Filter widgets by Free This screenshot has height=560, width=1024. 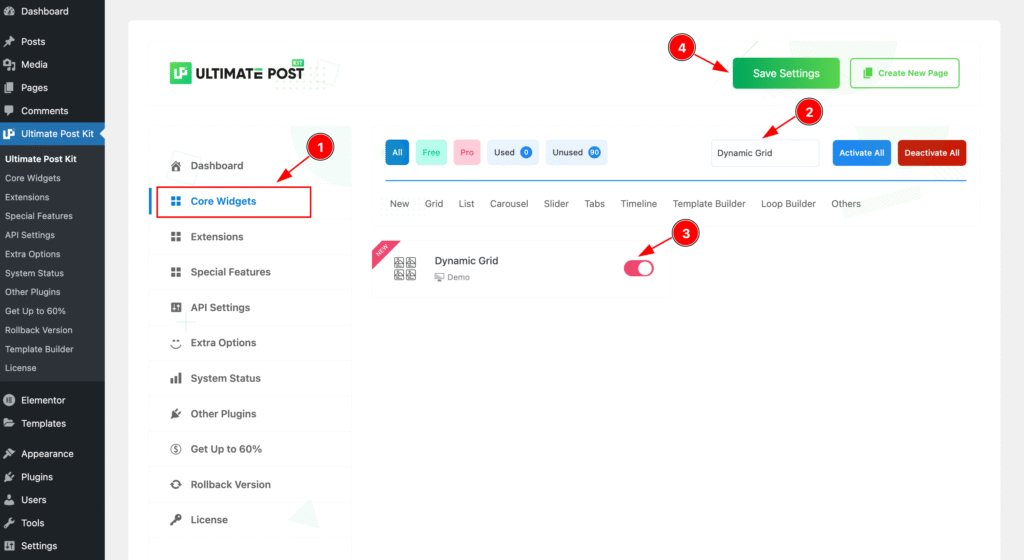431,153
